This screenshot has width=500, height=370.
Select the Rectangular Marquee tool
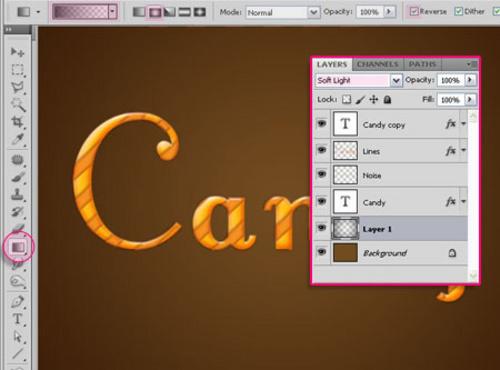(17, 70)
